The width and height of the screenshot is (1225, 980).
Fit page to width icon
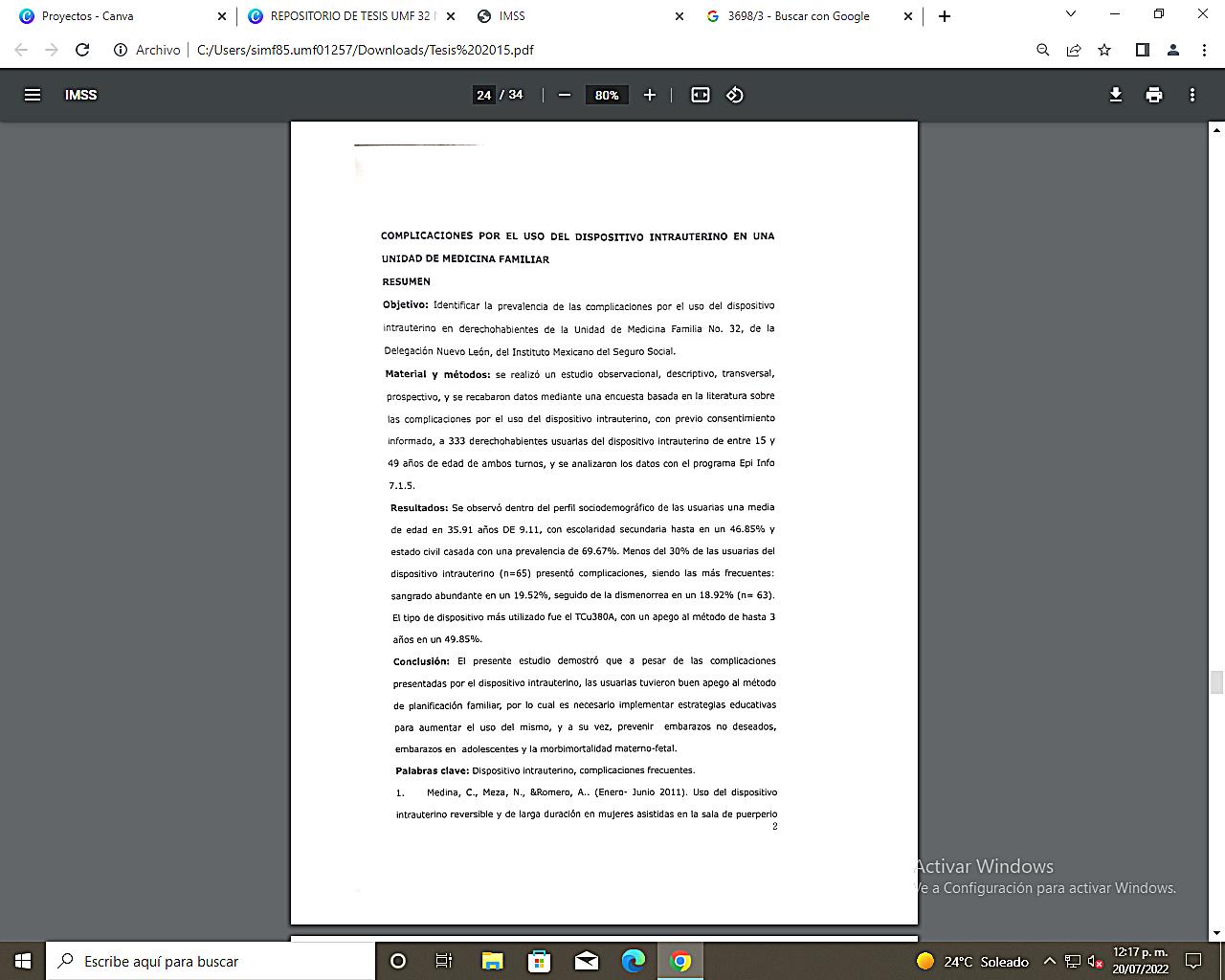click(701, 95)
